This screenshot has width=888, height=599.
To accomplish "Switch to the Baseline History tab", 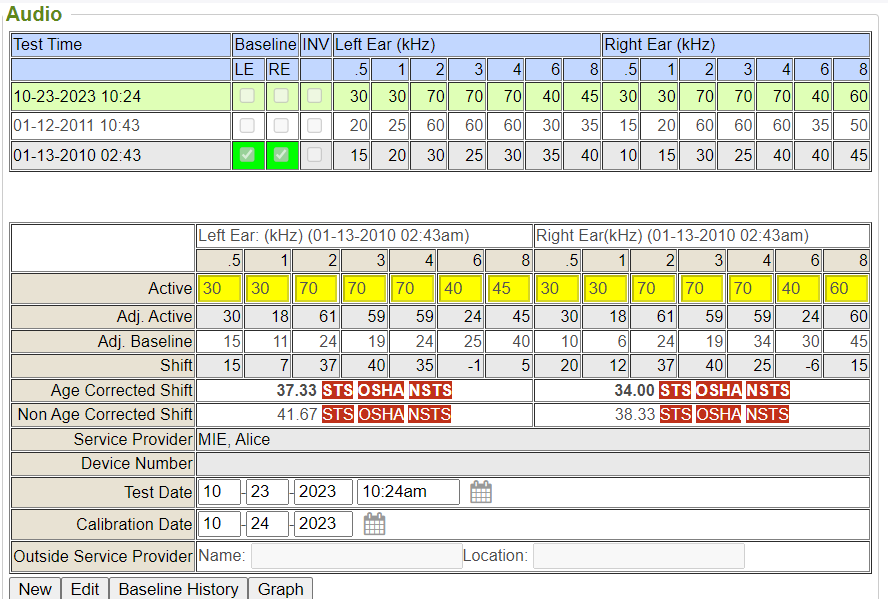I will [178, 589].
